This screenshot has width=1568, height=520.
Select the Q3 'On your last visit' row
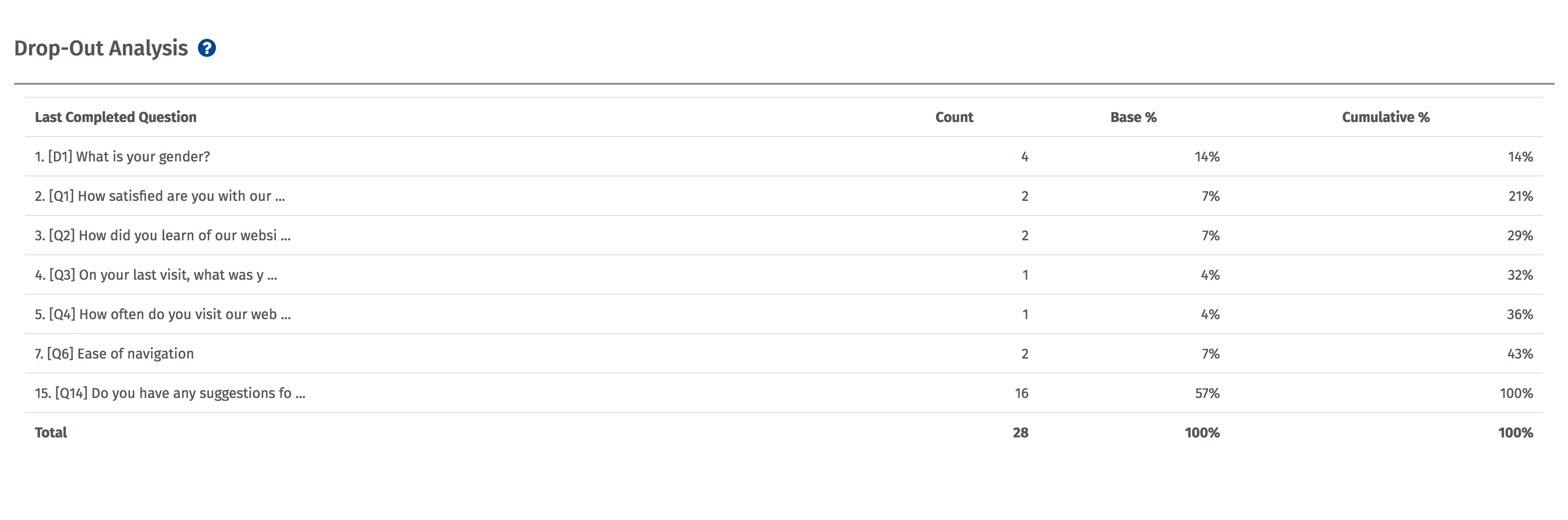tap(784, 275)
